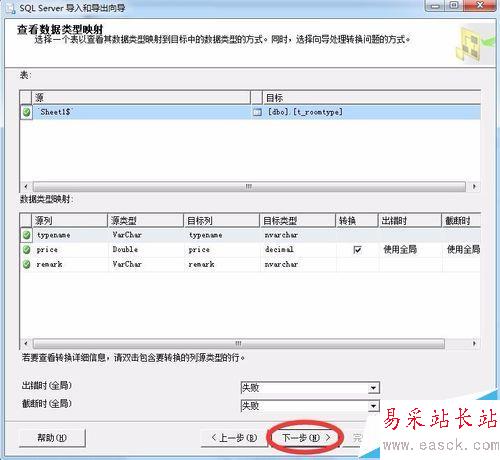Click the price destination column cell
The image size is (500, 460).
tap(222, 250)
